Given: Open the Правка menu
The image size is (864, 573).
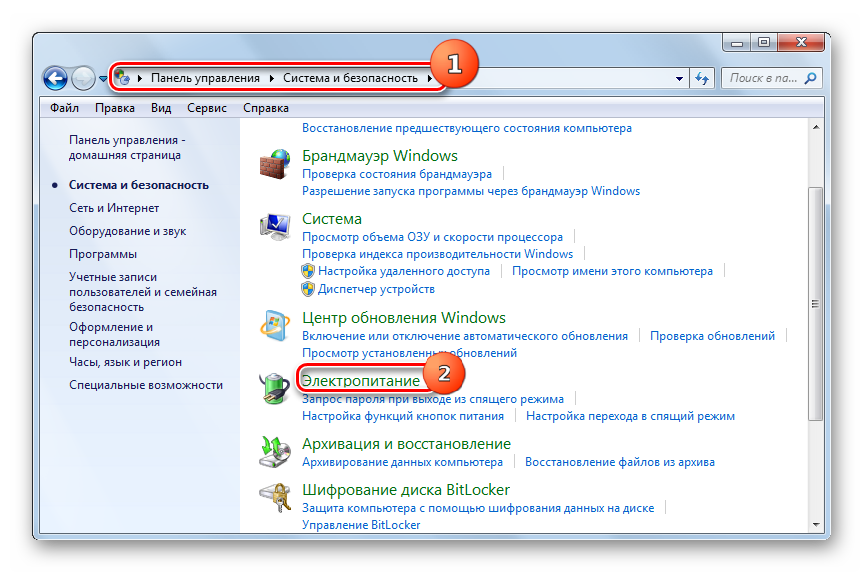Looking at the screenshot, I should [115, 108].
